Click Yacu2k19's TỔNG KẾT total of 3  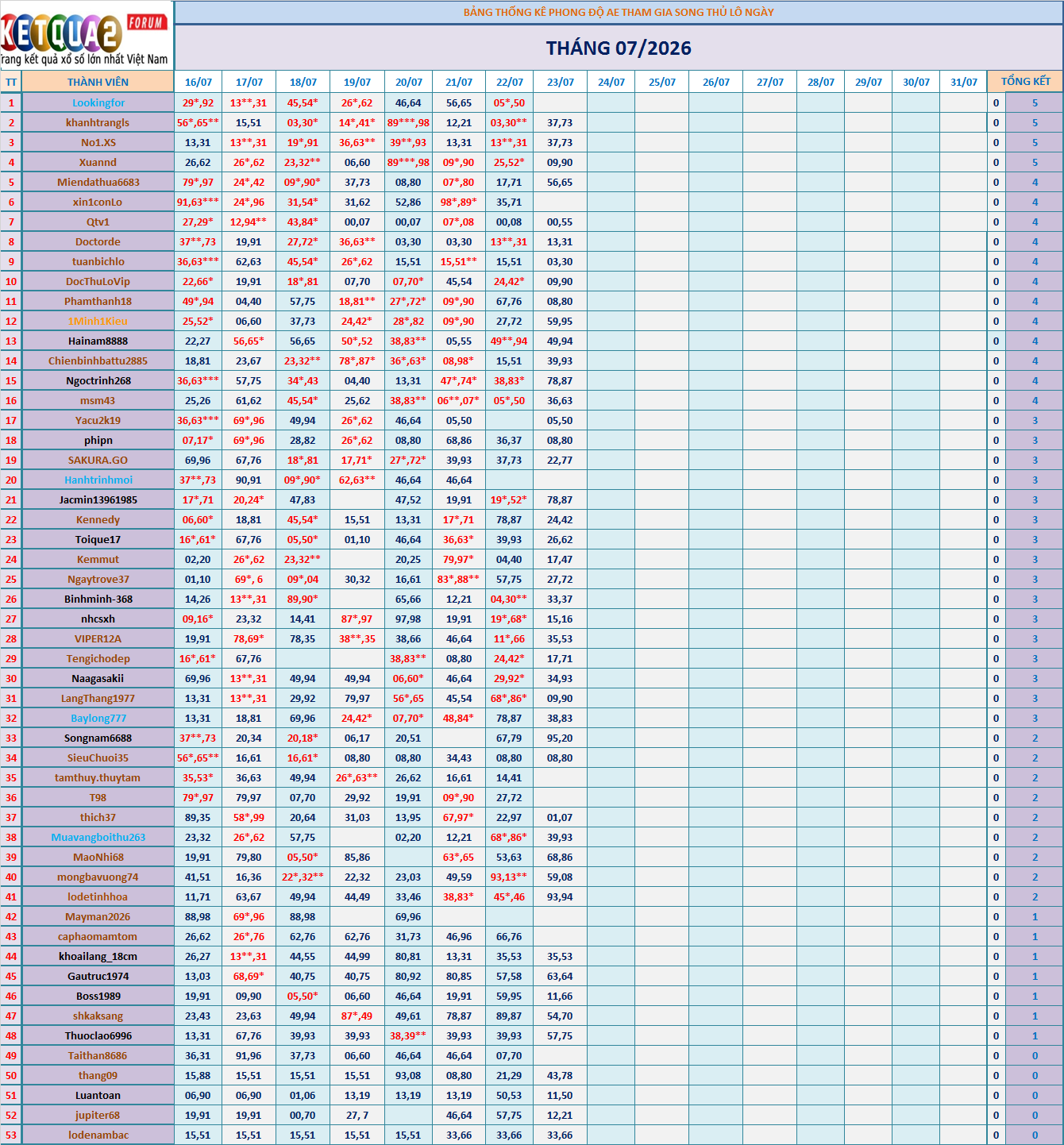click(x=1035, y=420)
